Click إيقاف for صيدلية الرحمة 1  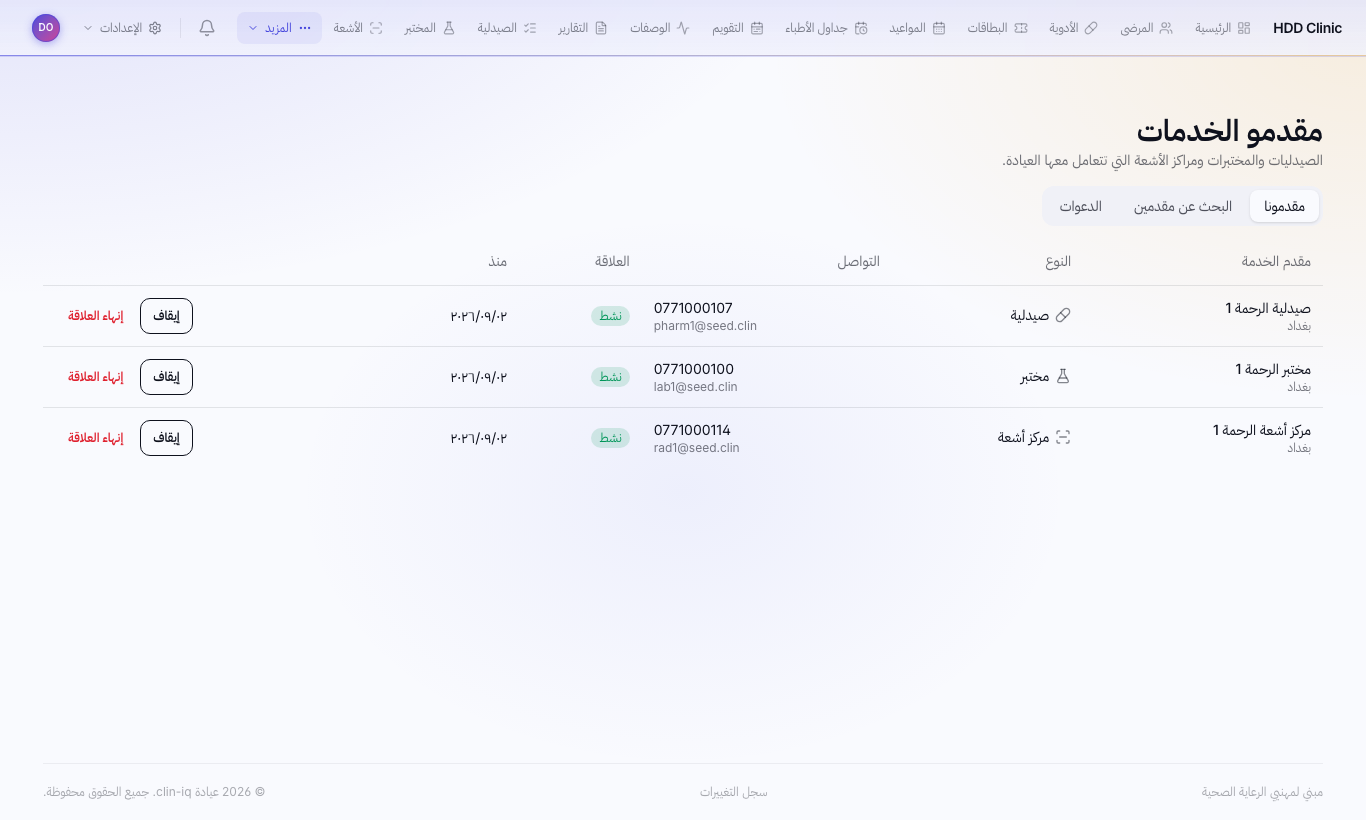(x=166, y=316)
